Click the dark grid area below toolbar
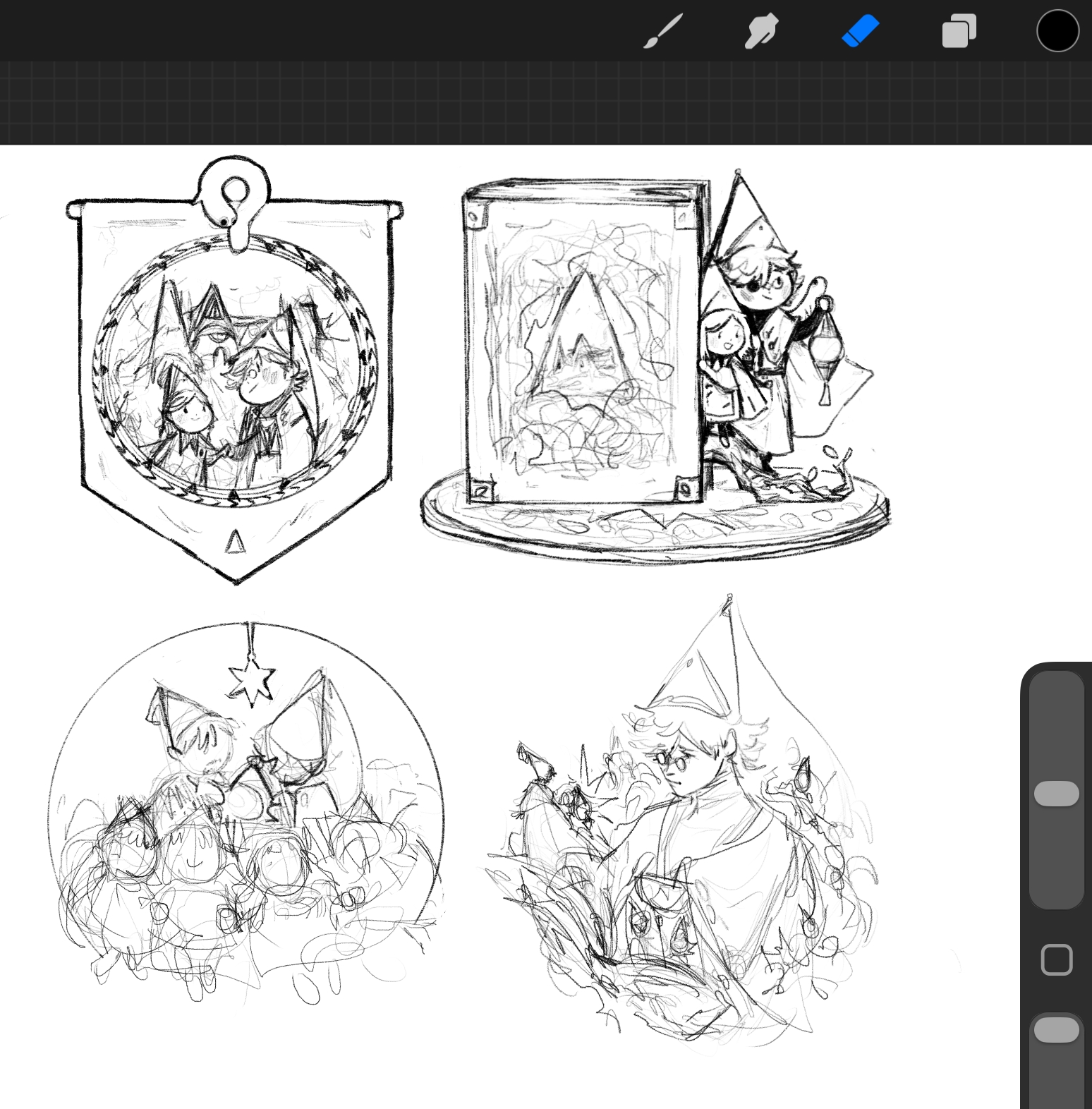Screen dimensions: 1092x1109 [x=494, y=102]
